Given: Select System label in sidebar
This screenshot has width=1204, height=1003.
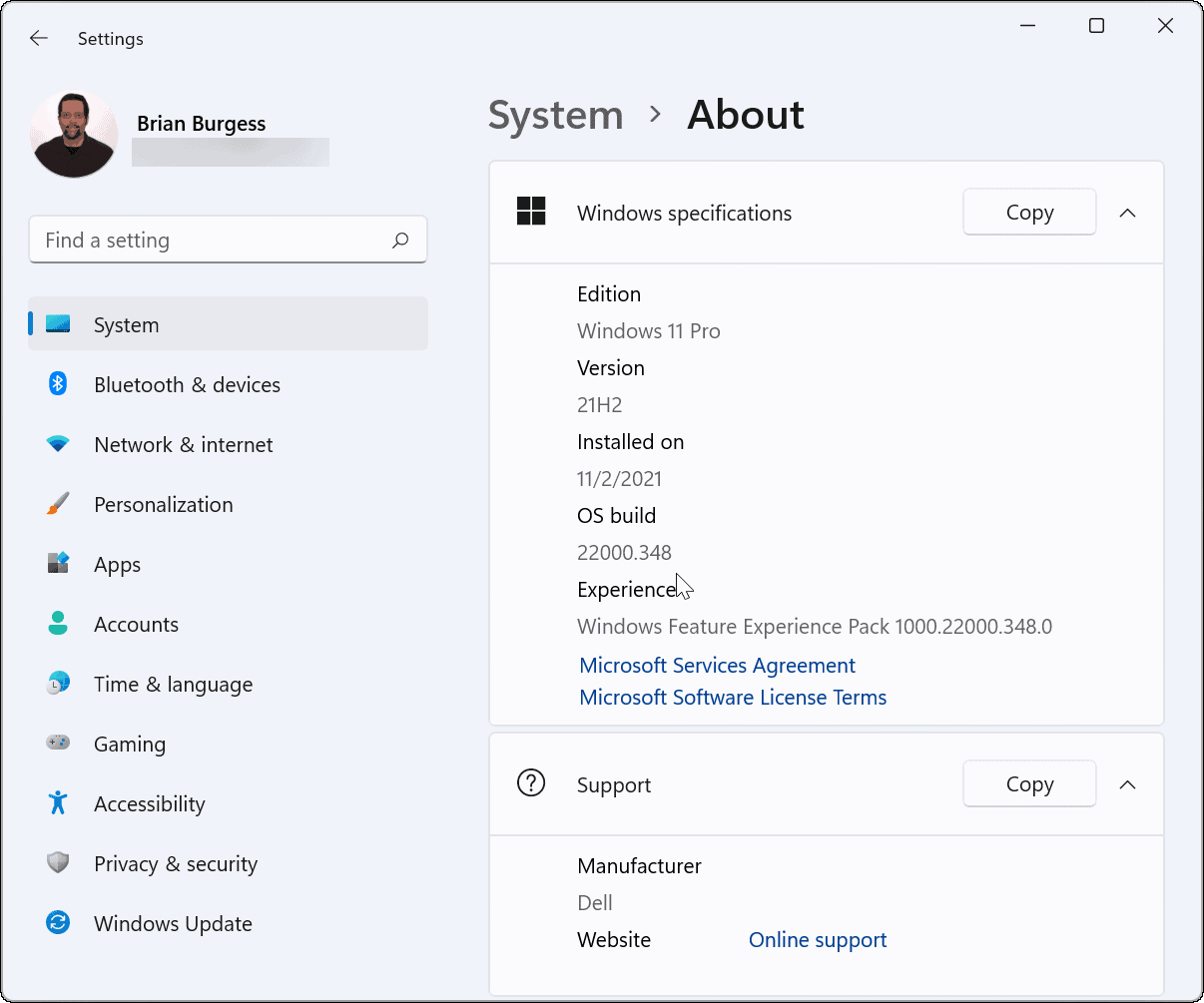Looking at the screenshot, I should coord(126,325).
